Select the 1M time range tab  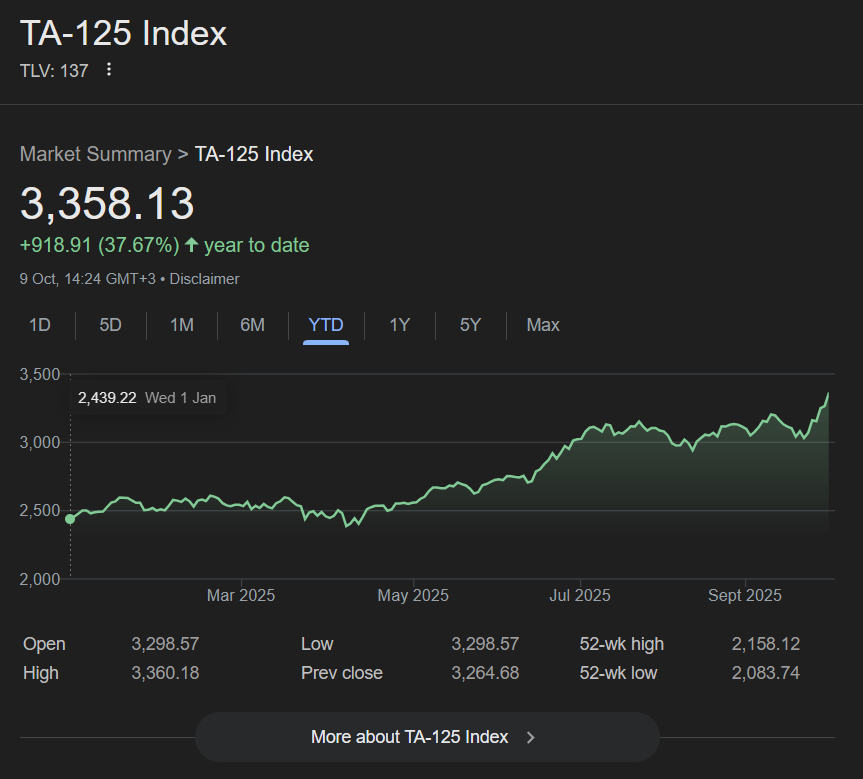[x=182, y=325]
